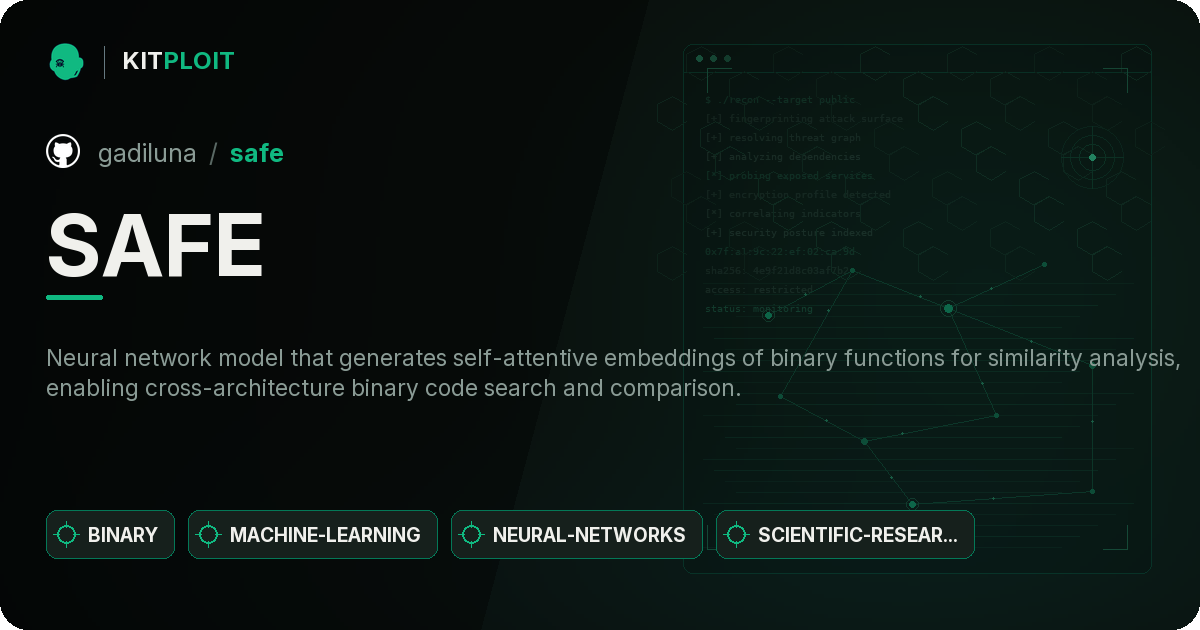Select the NEURAL-NETWORKS topic tag
The height and width of the screenshot is (630, 1200).
pyautogui.click(x=577, y=534)
